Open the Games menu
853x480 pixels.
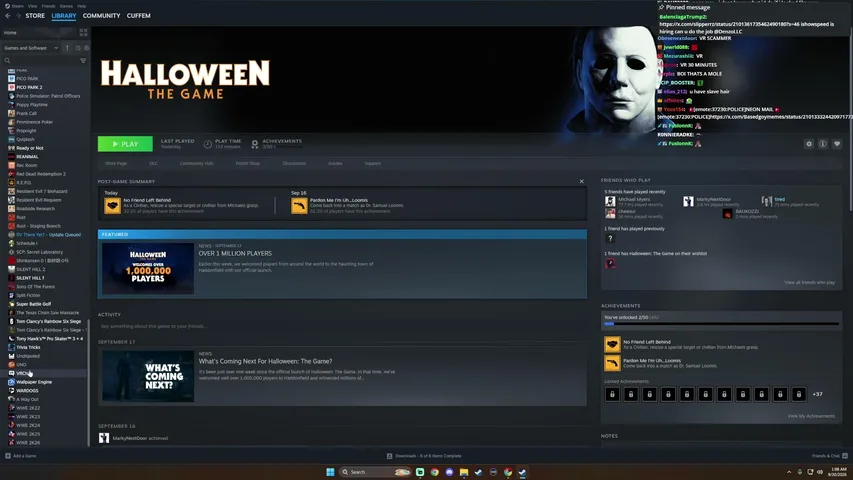click(x=66, y=6)
